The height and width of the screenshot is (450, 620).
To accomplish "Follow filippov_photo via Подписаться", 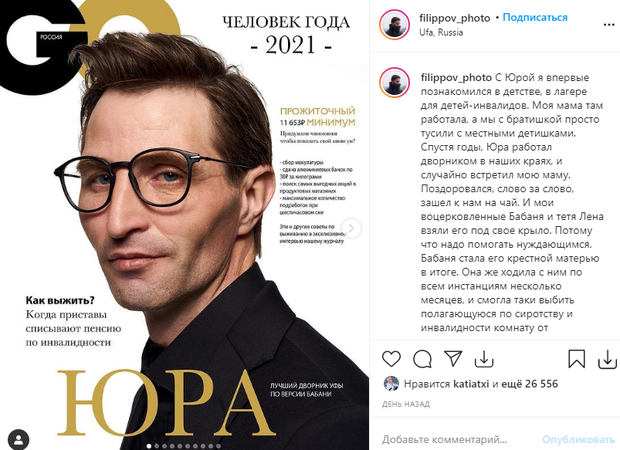I will point(535,17).
